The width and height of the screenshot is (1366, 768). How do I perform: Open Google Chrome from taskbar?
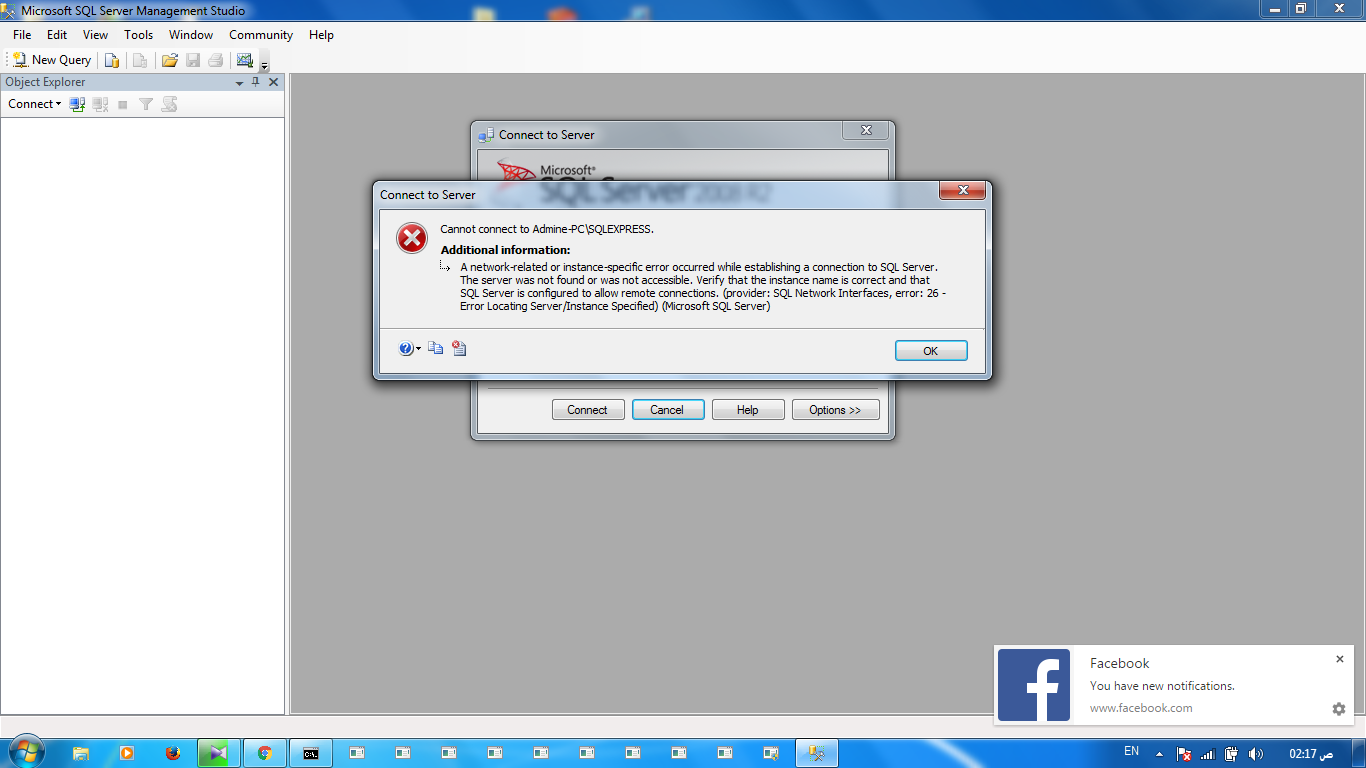pos(265,753)
